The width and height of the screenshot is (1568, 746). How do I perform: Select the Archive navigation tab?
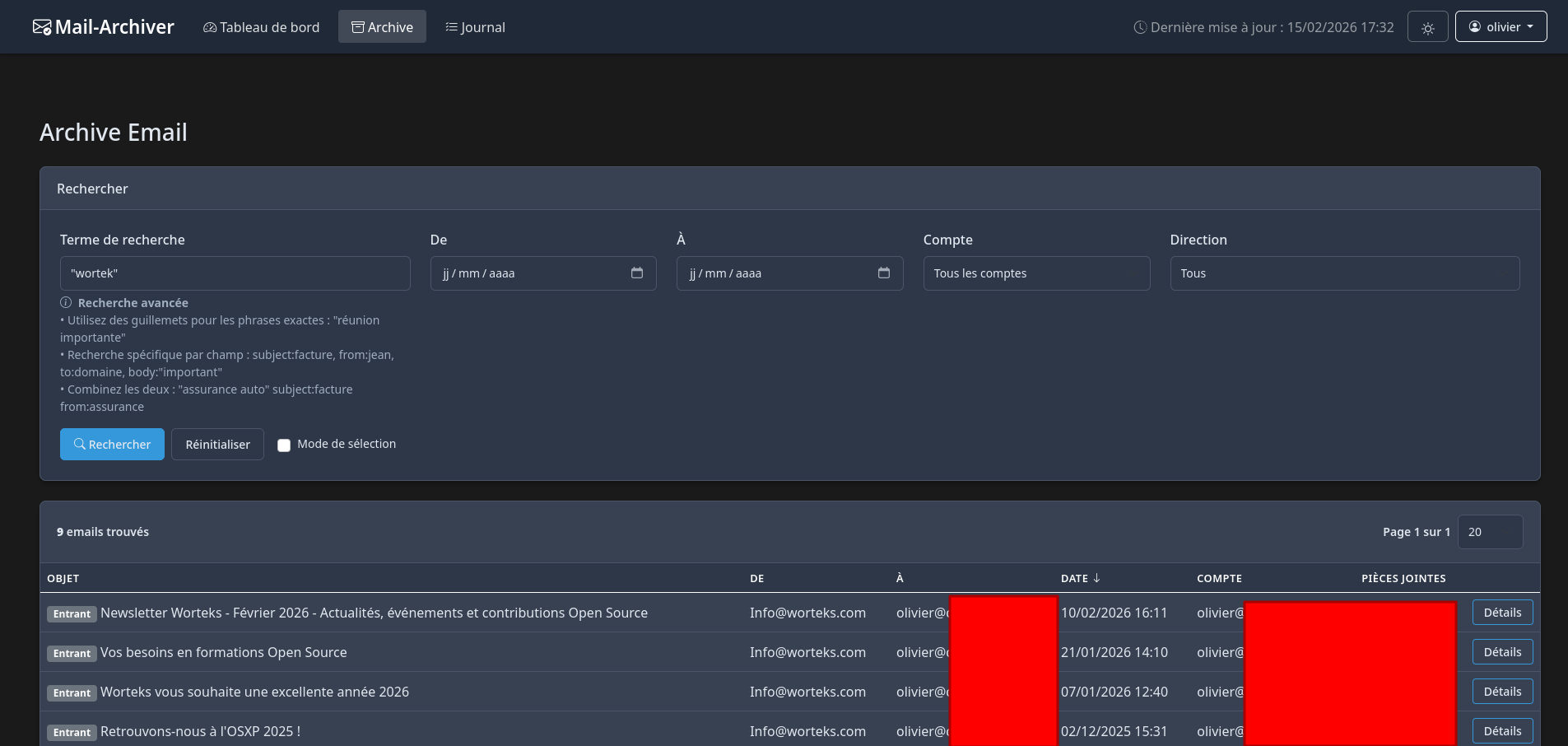click(x=382, y=27)
